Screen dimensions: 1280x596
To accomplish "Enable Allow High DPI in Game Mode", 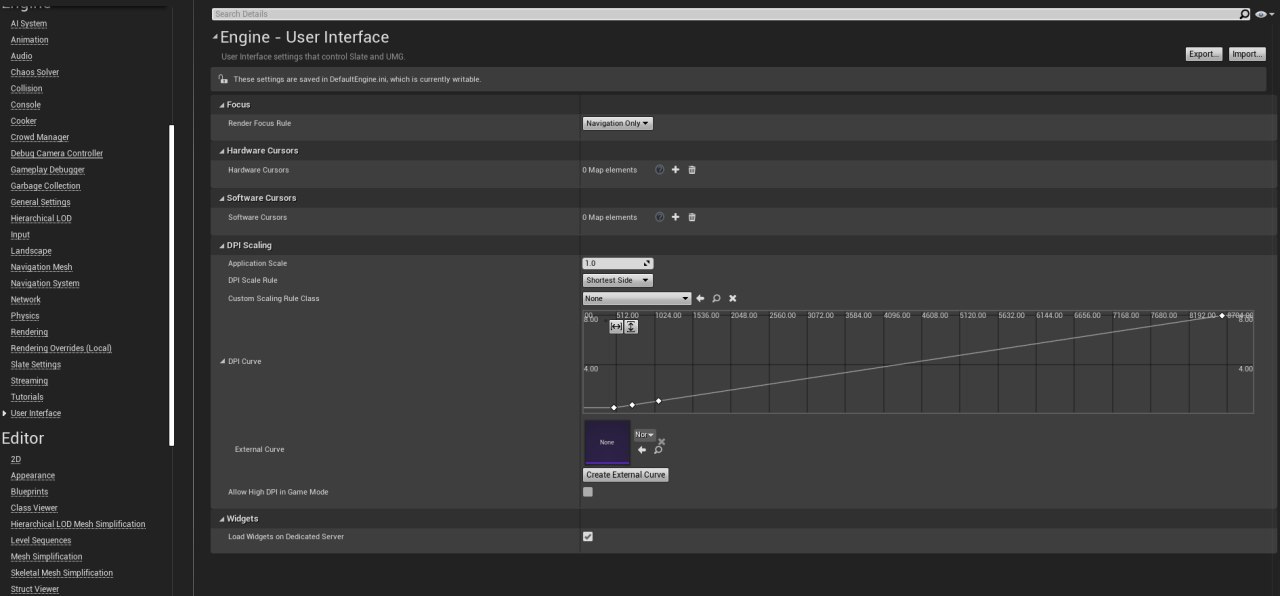I will point(588,492).
